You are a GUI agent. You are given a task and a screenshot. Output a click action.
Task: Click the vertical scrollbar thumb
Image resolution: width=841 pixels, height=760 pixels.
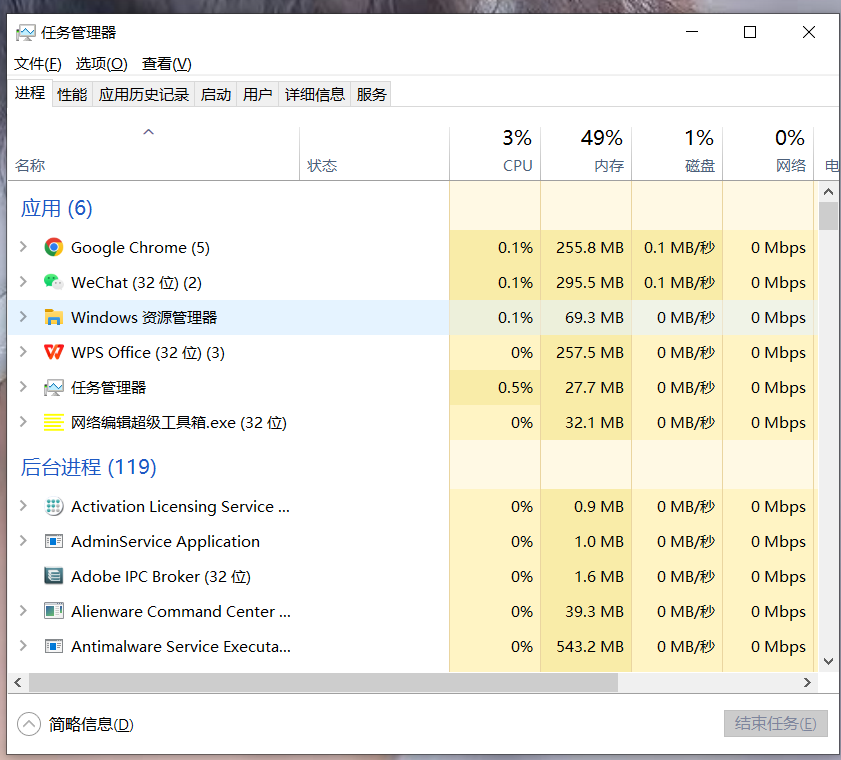(x=828, y=216)
